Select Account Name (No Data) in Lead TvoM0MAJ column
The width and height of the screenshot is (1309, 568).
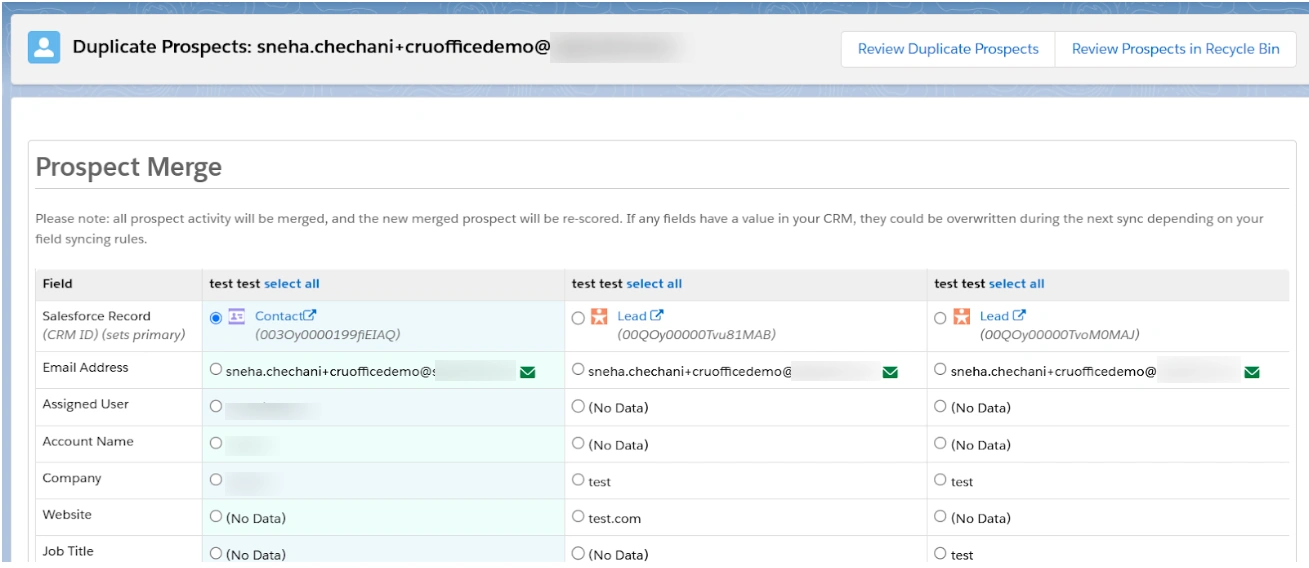tap(940, 443)
